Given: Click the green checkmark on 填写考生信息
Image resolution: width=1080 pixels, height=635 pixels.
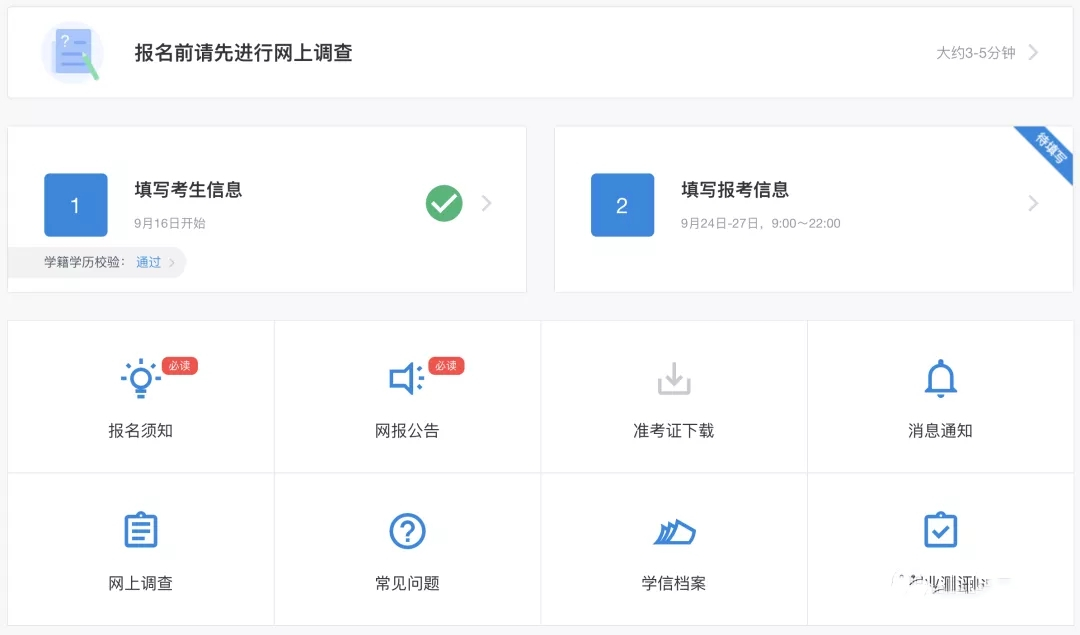Looking at the screenshot, I should (x=444, y=203).
